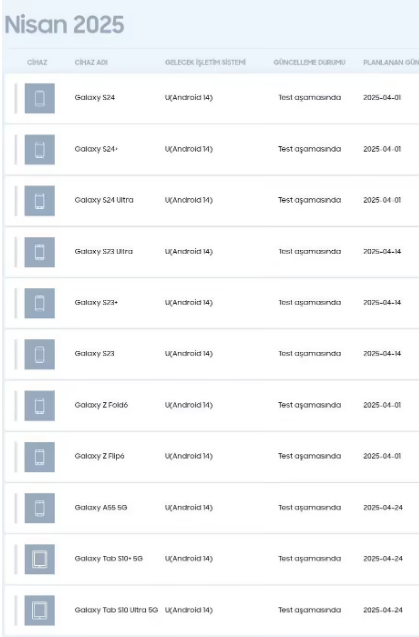Click the Nisan 2025 heading
The height and width of the screenshot is (637, 419).
pyautogui.click(x=64, y=24)
